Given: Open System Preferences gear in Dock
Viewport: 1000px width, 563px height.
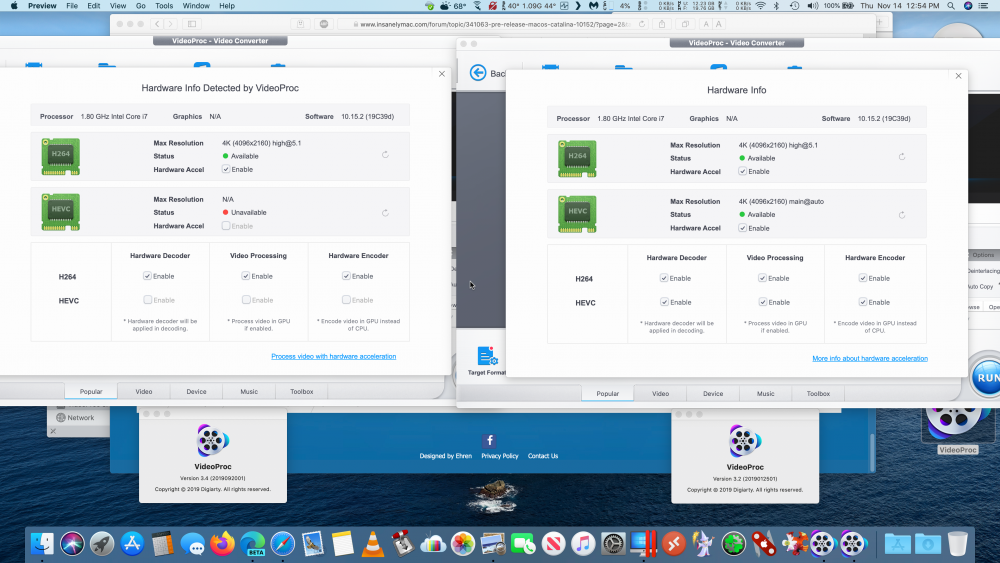Looking at the screenshot, I should 613,544.
